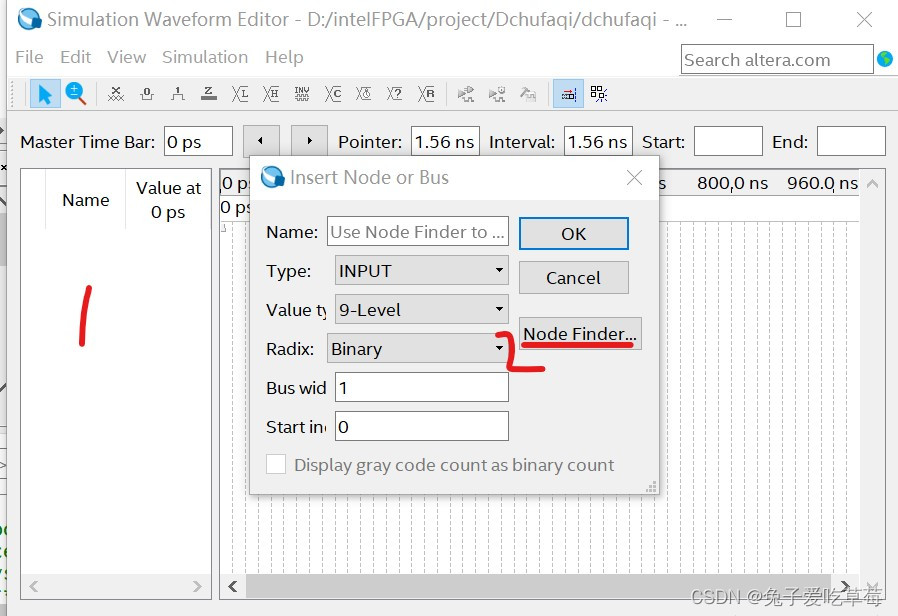The image size is (898, 616).
Task: Click the Search altera.com box
Action: click(x=777, y=59)
